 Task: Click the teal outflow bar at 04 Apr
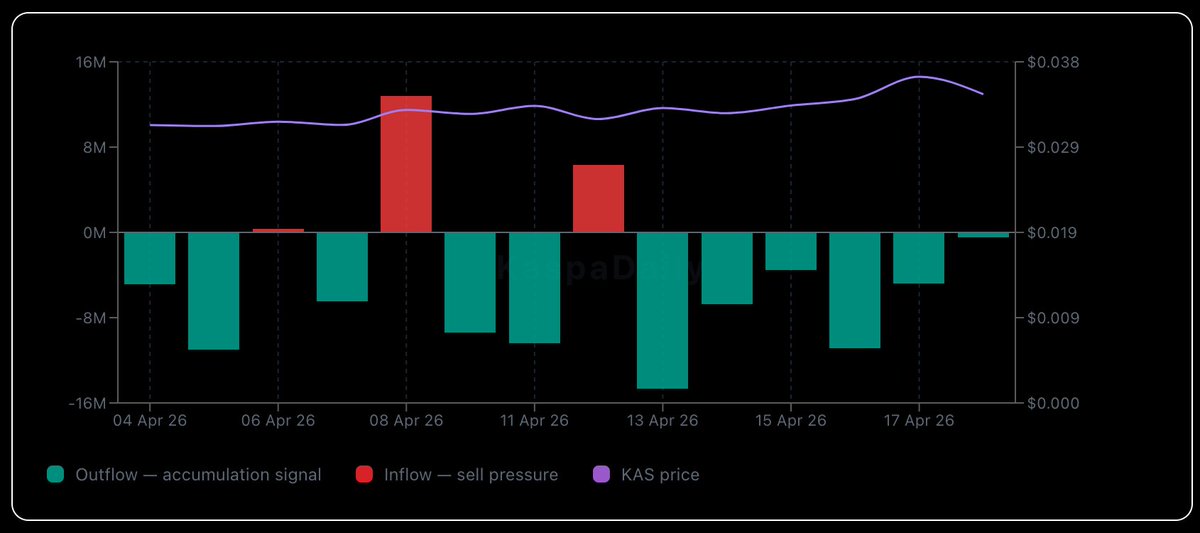pos(150,258)
